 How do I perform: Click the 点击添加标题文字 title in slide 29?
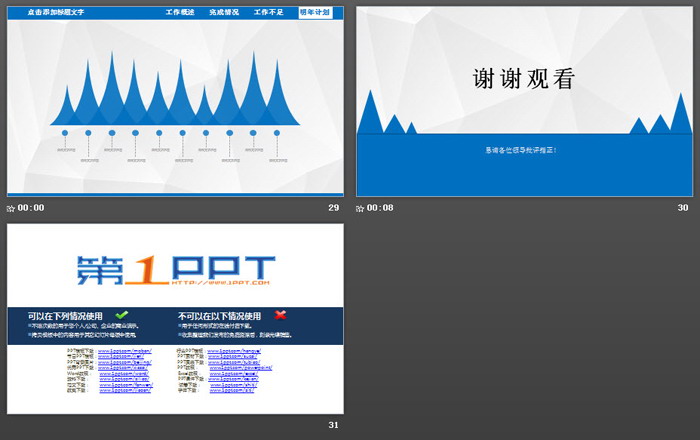[56, 12]
